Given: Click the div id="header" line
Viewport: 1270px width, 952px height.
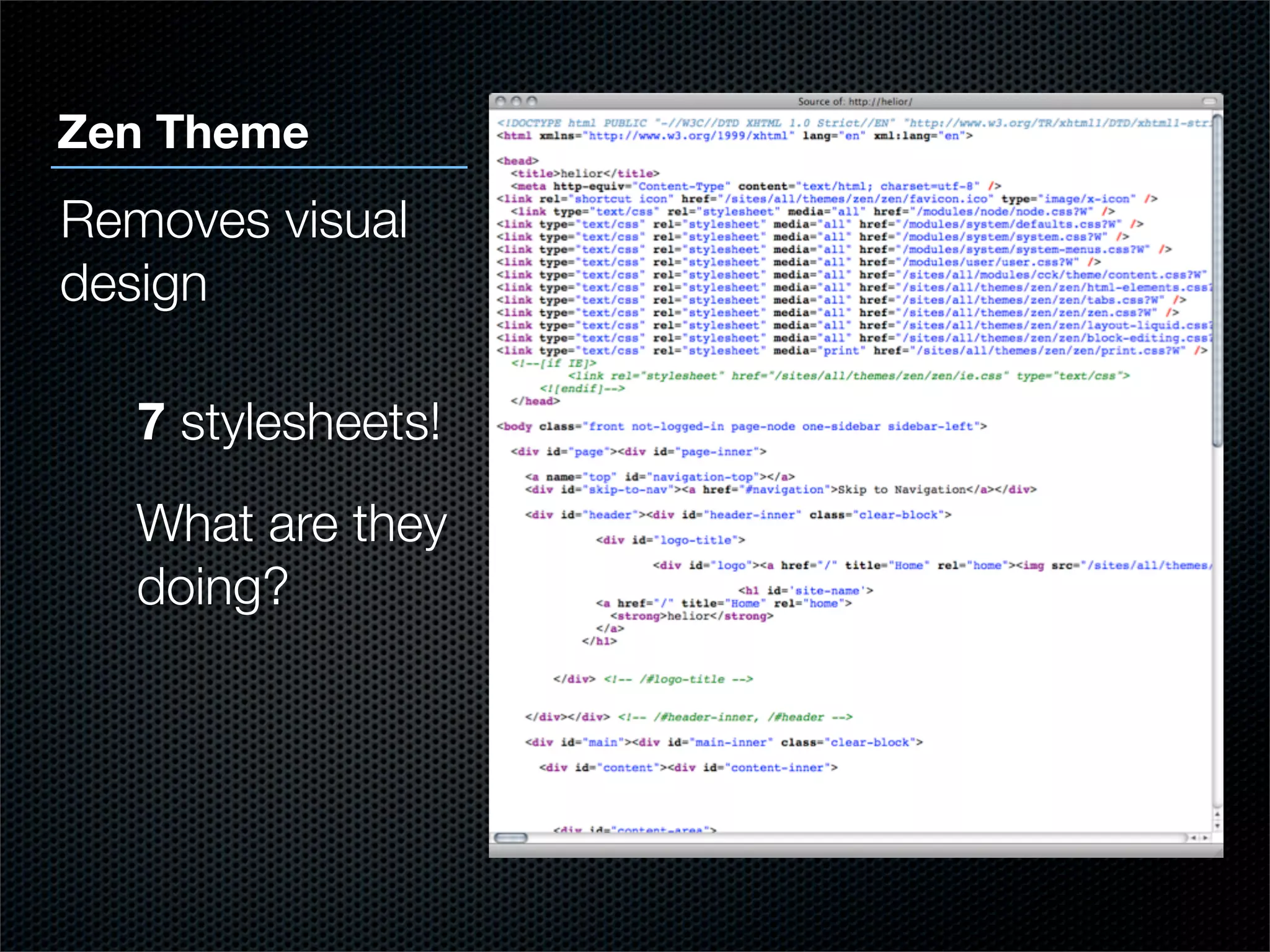Looking at the screenshot, I should pyautogui.click(x=738, y=515).
